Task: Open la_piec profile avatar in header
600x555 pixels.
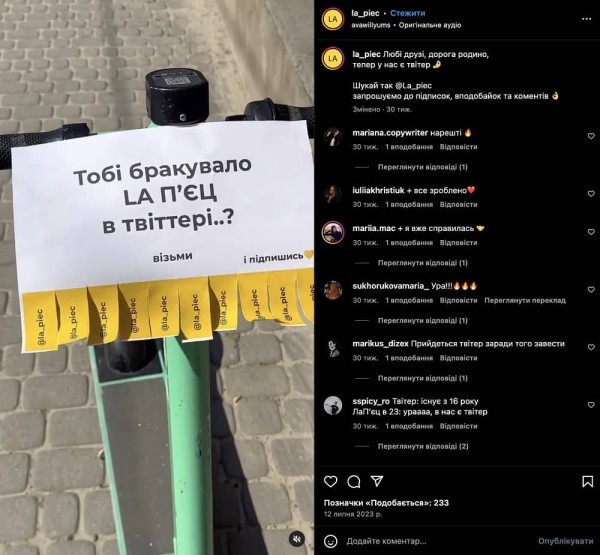Action: point(333,19)
